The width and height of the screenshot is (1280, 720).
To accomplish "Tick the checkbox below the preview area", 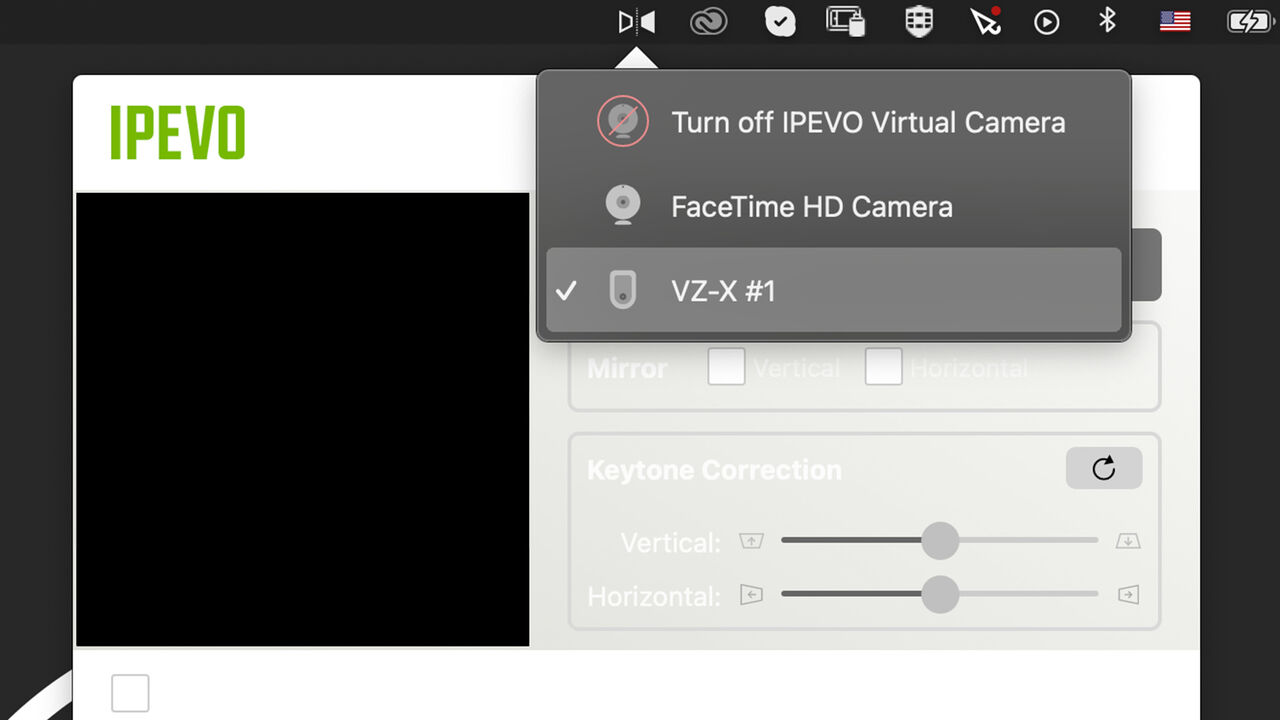I will click(x=130, y=692).
